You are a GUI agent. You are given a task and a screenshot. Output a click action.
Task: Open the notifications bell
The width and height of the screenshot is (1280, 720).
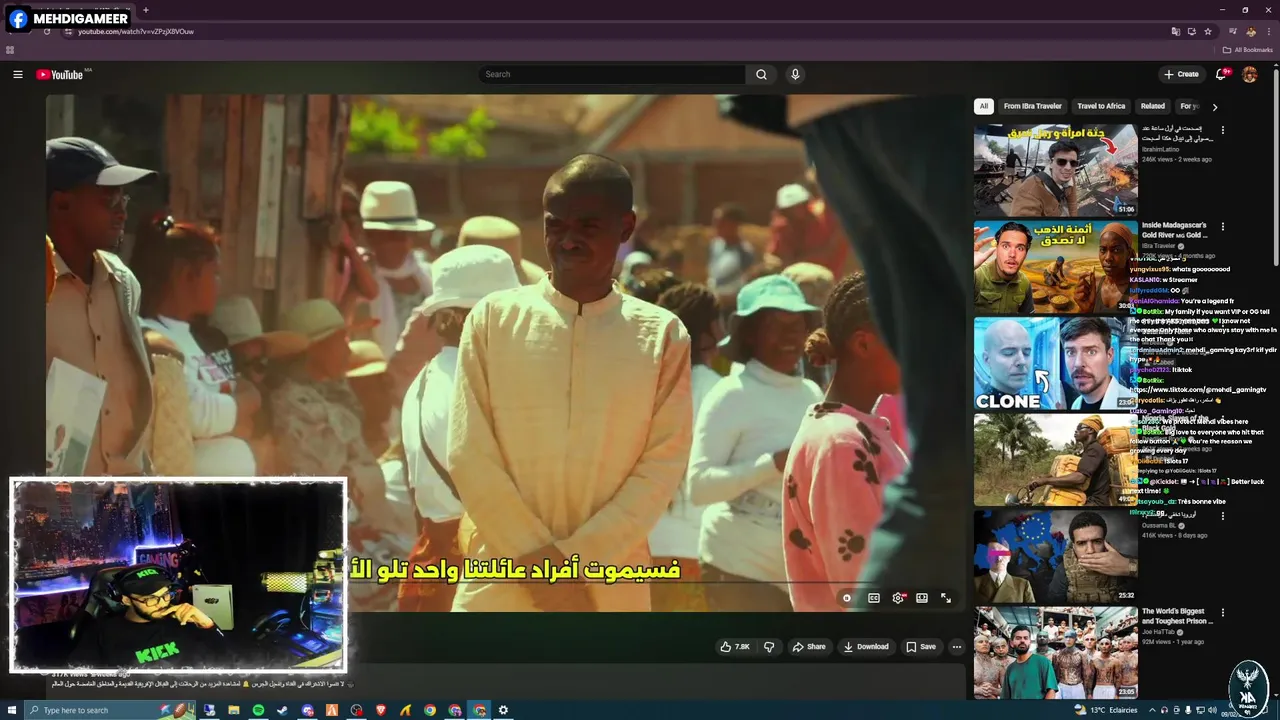(1221, 74)
